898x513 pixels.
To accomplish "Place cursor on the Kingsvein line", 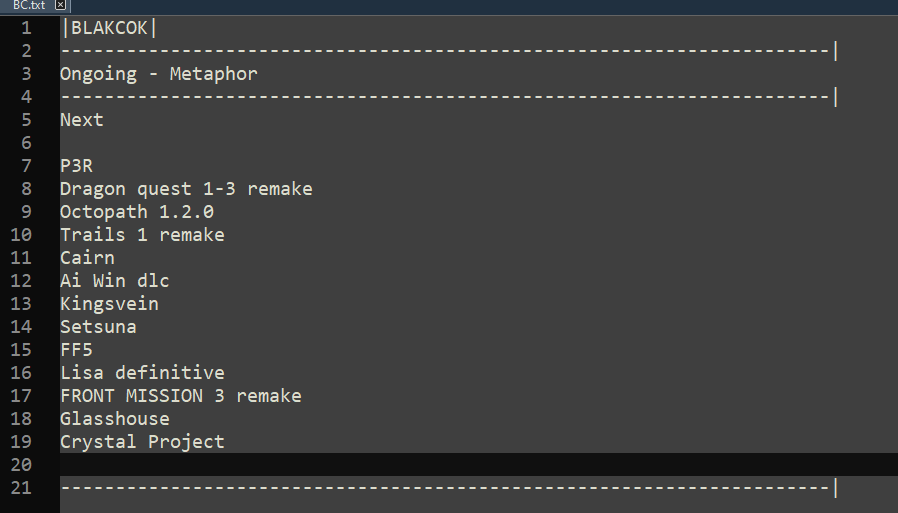I will click(x=109, y=304).
